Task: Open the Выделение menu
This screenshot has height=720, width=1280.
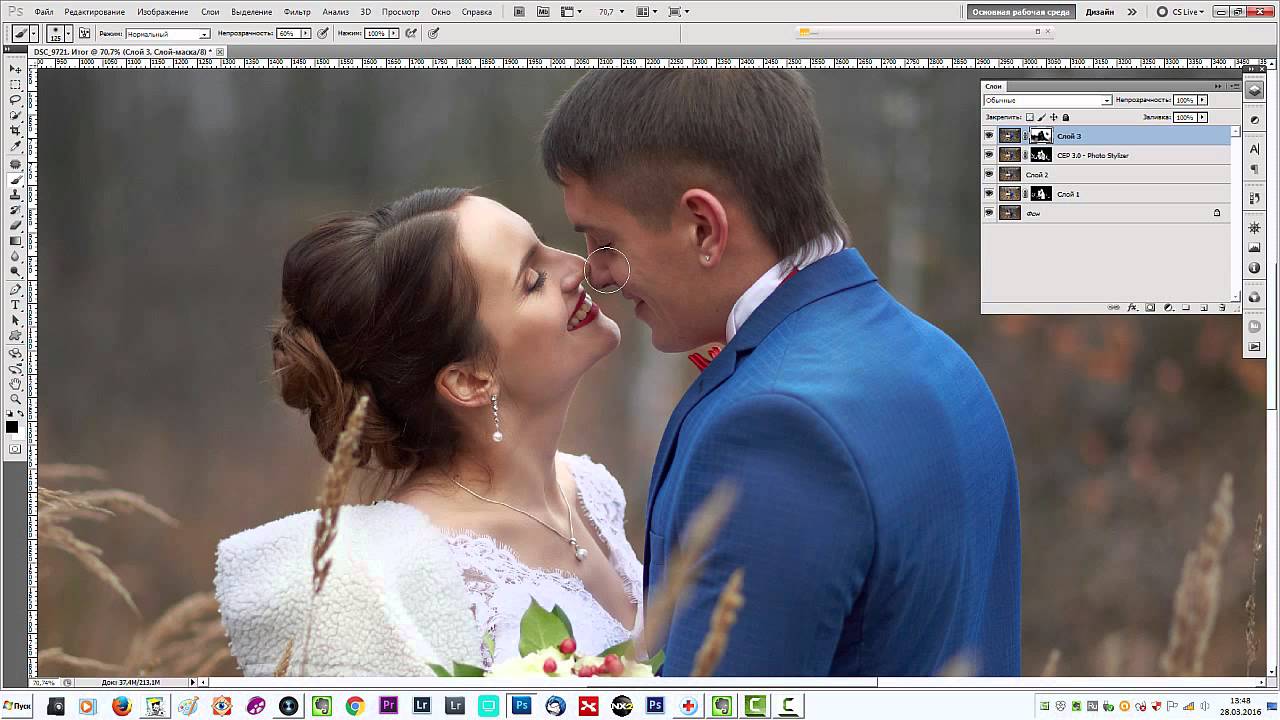Action: tap(251, 12)
